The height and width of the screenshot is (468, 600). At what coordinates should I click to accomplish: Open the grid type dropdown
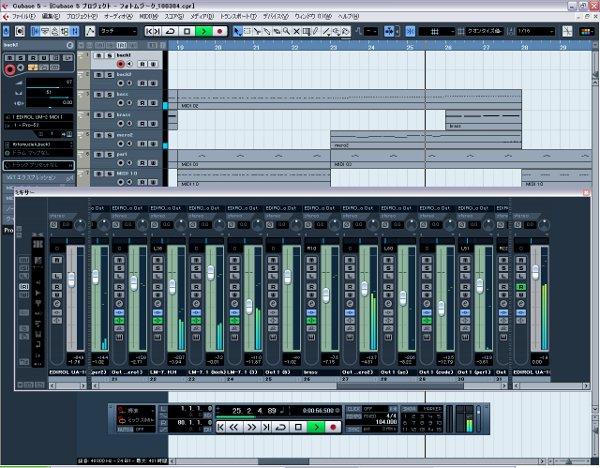[x=437, y=31]
